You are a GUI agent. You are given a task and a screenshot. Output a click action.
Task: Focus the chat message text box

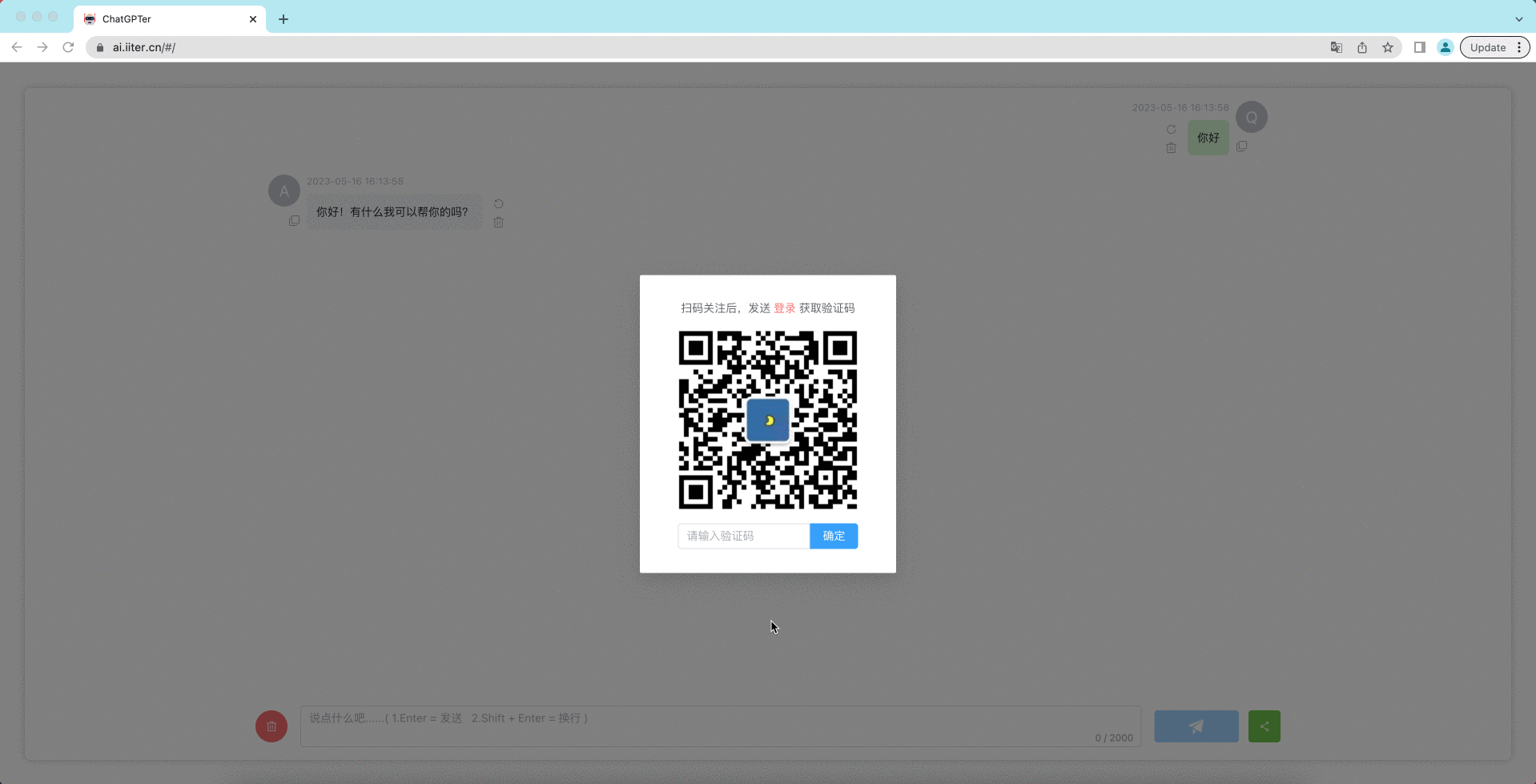coord(721,726)
